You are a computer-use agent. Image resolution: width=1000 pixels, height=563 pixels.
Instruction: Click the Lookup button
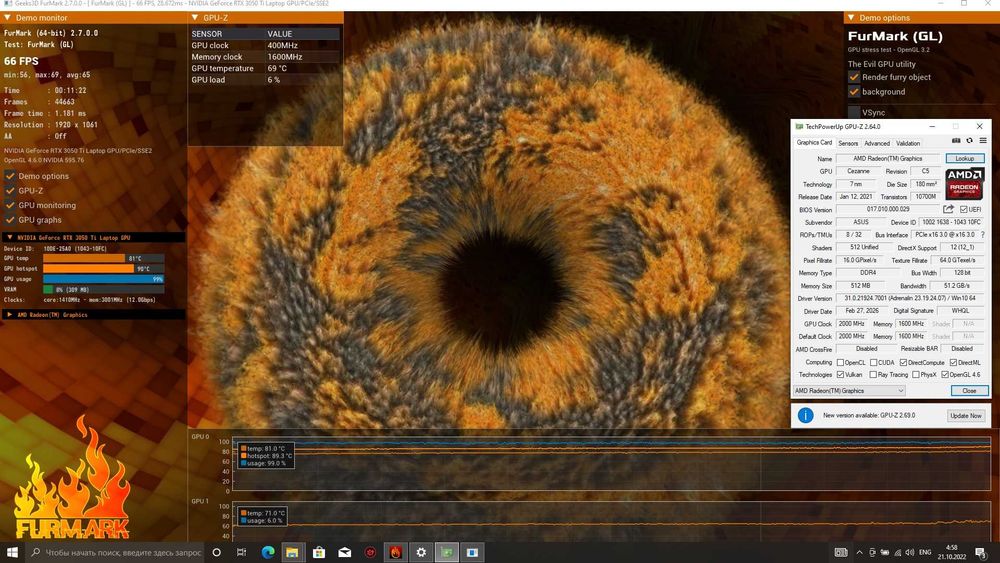pos(965,158)
